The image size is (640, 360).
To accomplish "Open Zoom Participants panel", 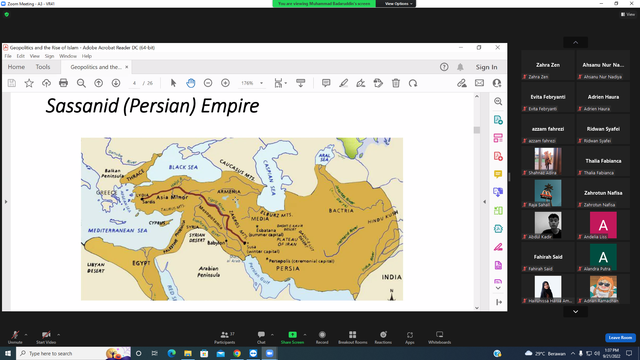I will [224, 338].
